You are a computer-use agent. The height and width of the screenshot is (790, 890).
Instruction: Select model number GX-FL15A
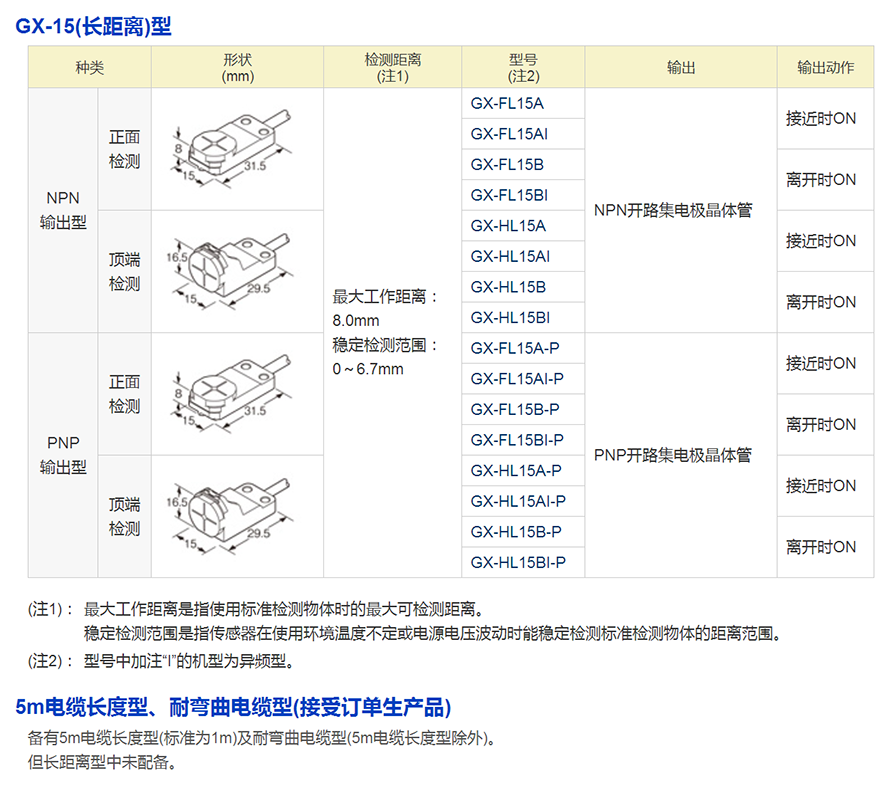[x=507, y=103]
